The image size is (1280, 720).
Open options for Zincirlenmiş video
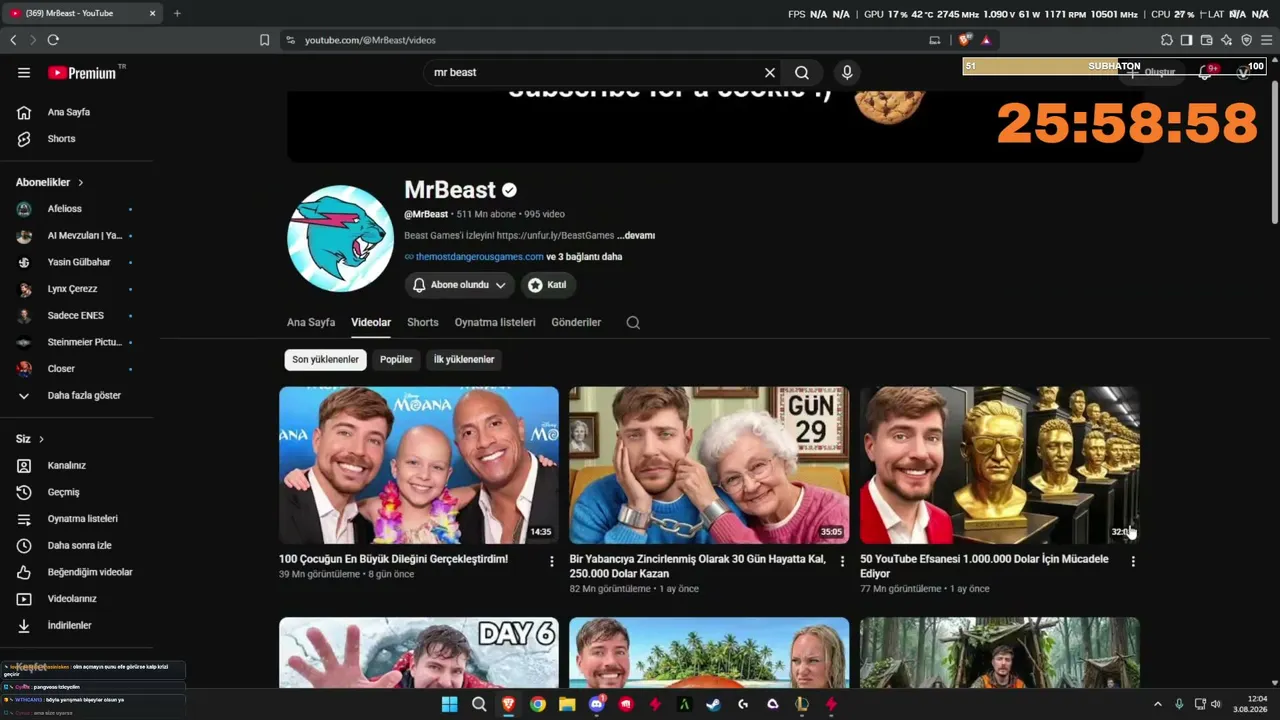click(x=842, y=562)
